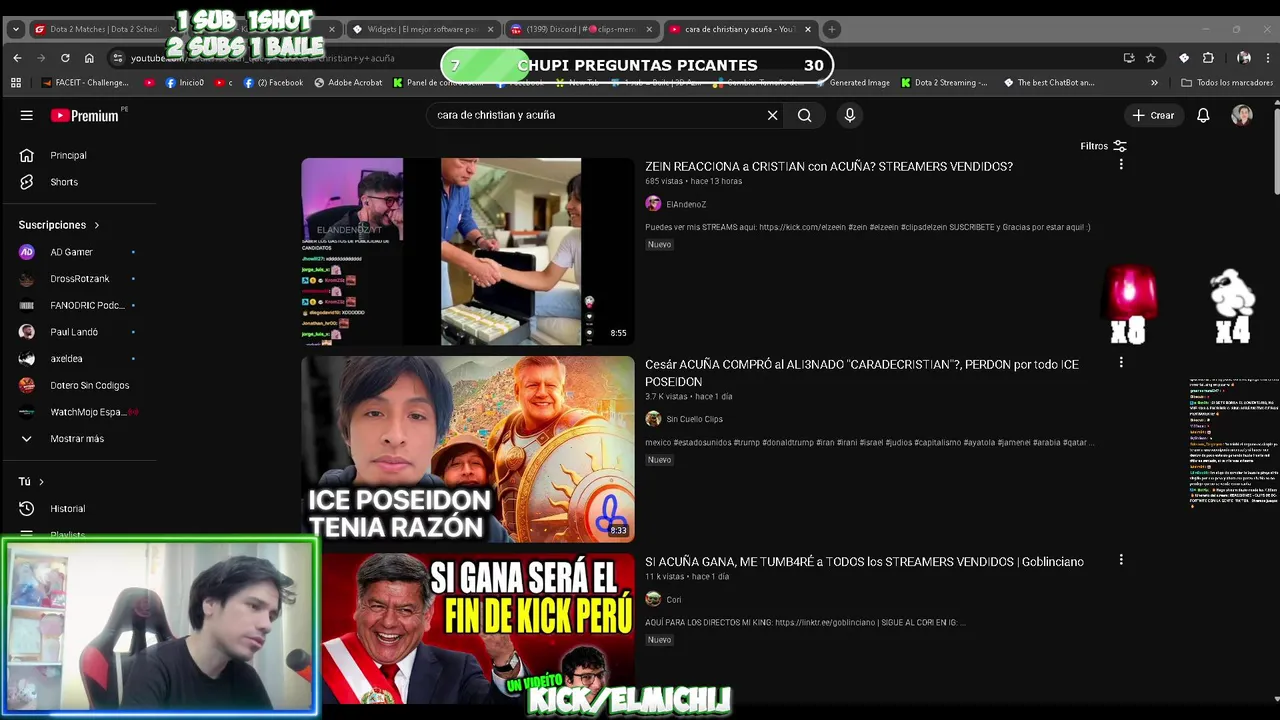Open Cori channel link
The height and width of the screenshot is (720, 1280).
[x=674, y=599]
